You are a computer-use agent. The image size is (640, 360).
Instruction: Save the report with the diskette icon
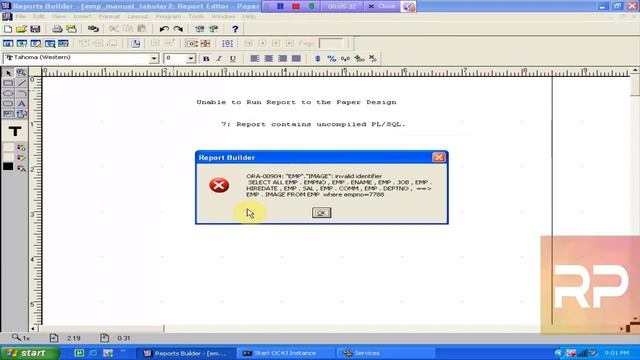pos(35,29)
